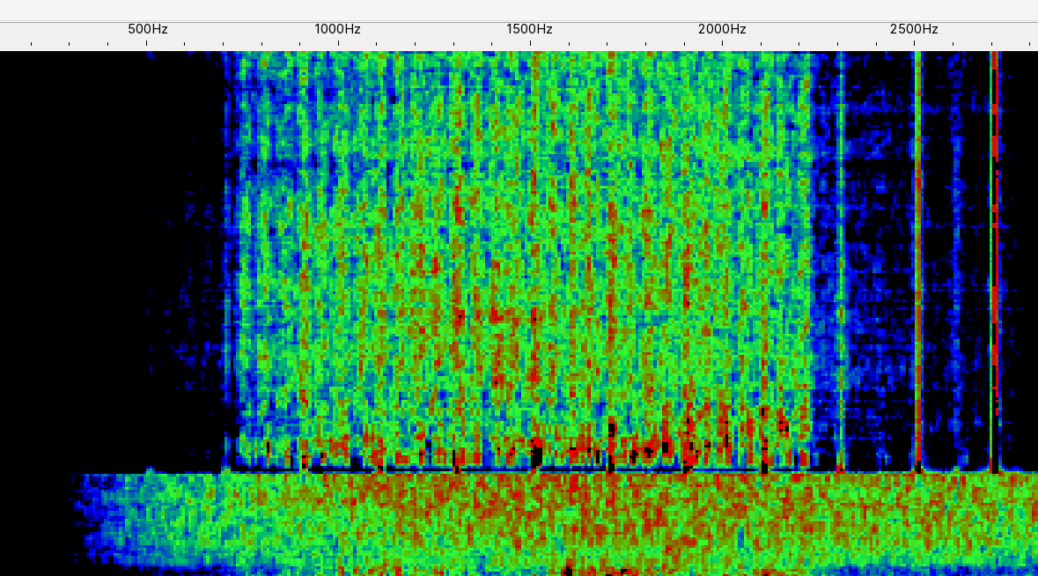1038x576 pixels.
Task: Click the 500Hz label on the frequency ruler
Action: (x=147, y=29)
